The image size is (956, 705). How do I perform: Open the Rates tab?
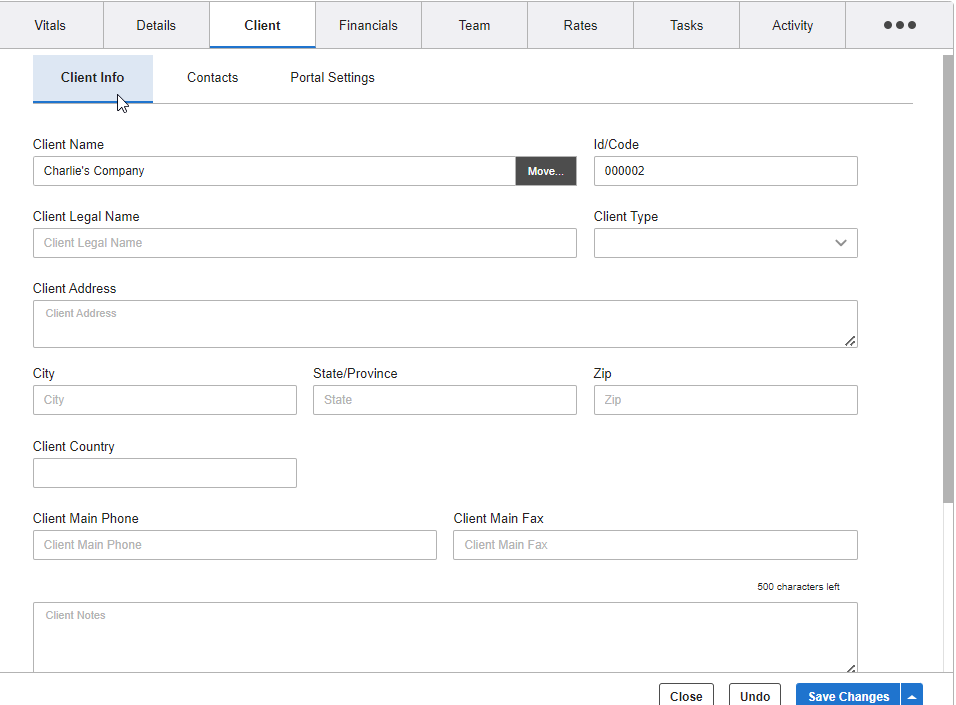pyautogui.click(x=579, y=25)
